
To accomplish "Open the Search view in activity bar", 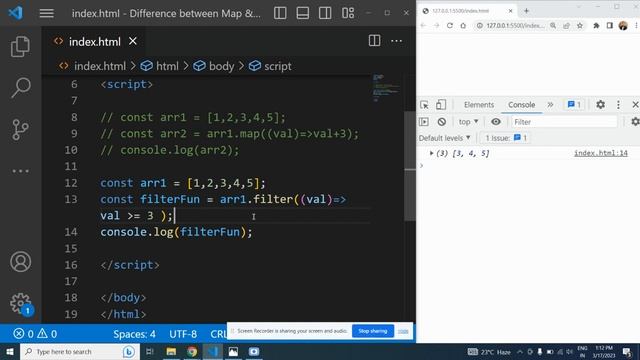I will [x=20, y=87].
